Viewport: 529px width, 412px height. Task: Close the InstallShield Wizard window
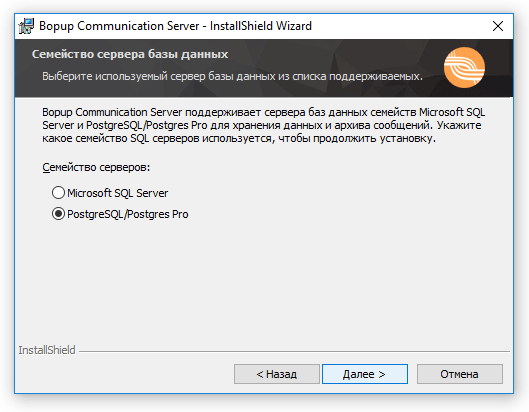tap(498, 26)
